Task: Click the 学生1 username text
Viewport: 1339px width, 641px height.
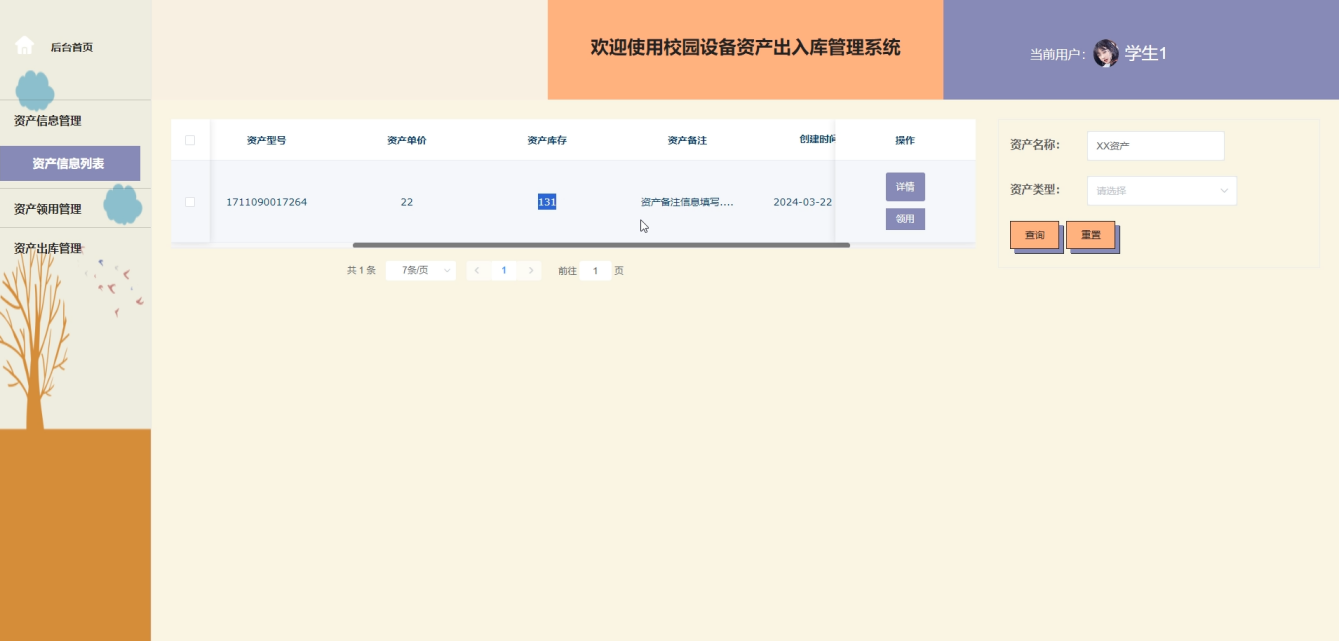Action: click(1146, 53)
